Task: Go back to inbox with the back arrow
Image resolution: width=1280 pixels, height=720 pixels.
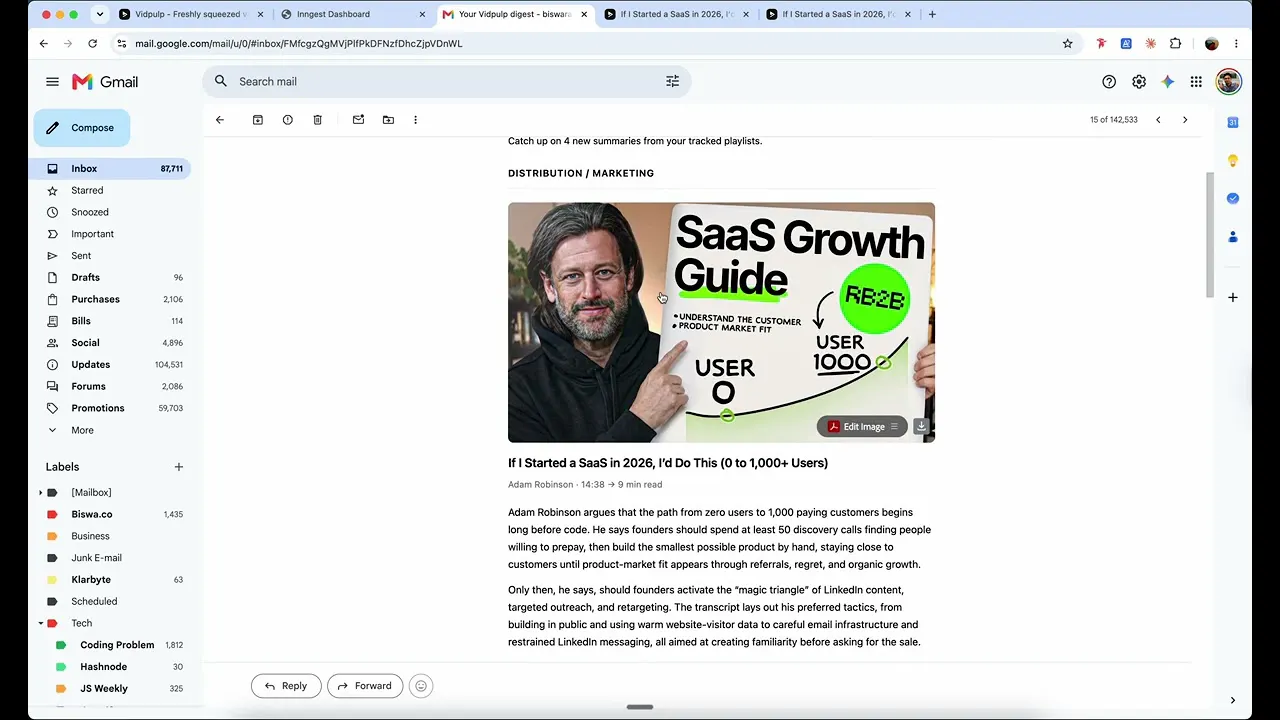Action: [x=220, y=120]
